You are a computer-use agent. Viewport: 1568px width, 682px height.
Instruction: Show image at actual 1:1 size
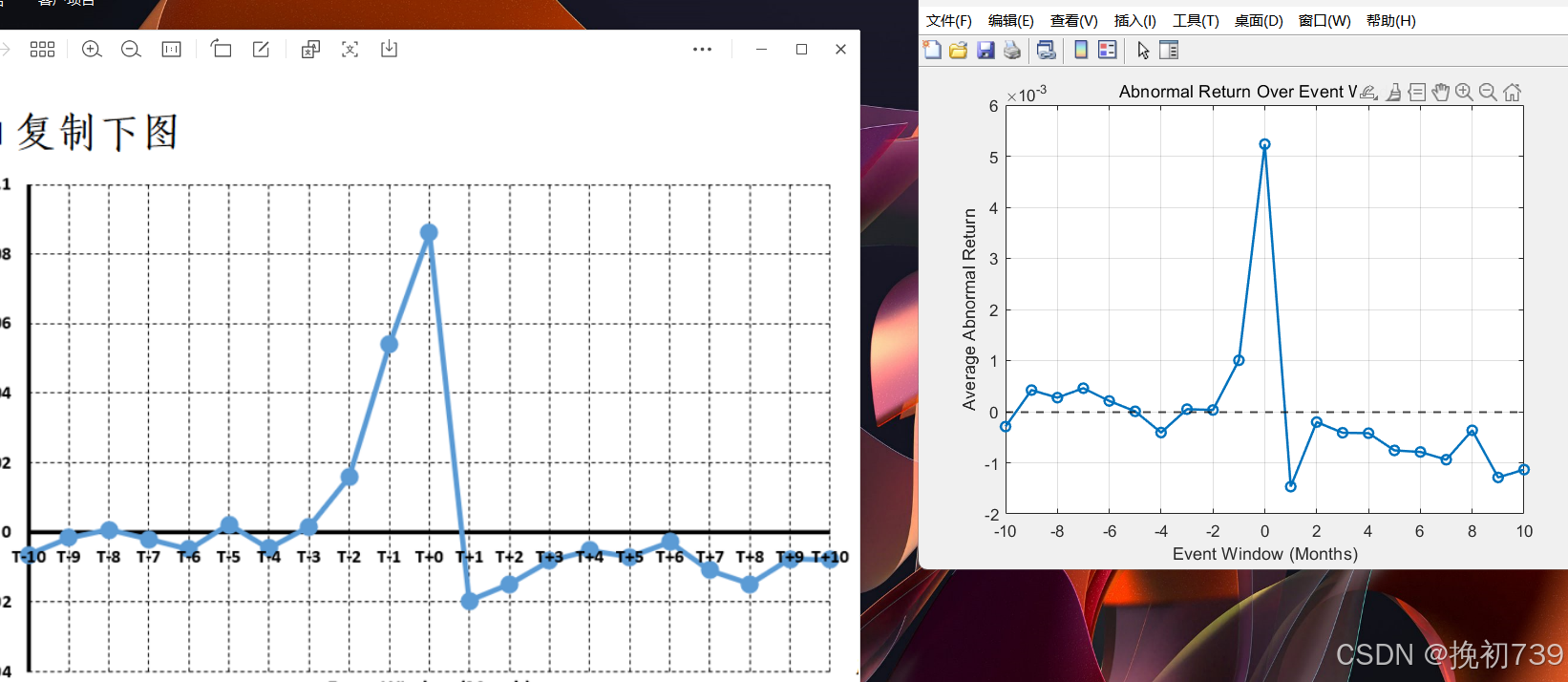172,50
